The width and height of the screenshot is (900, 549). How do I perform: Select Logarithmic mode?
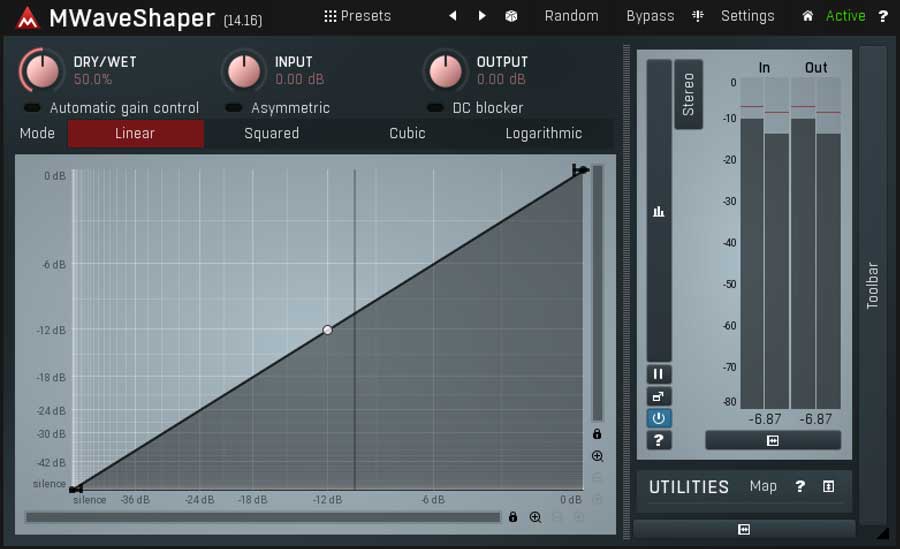click(543, 133)
